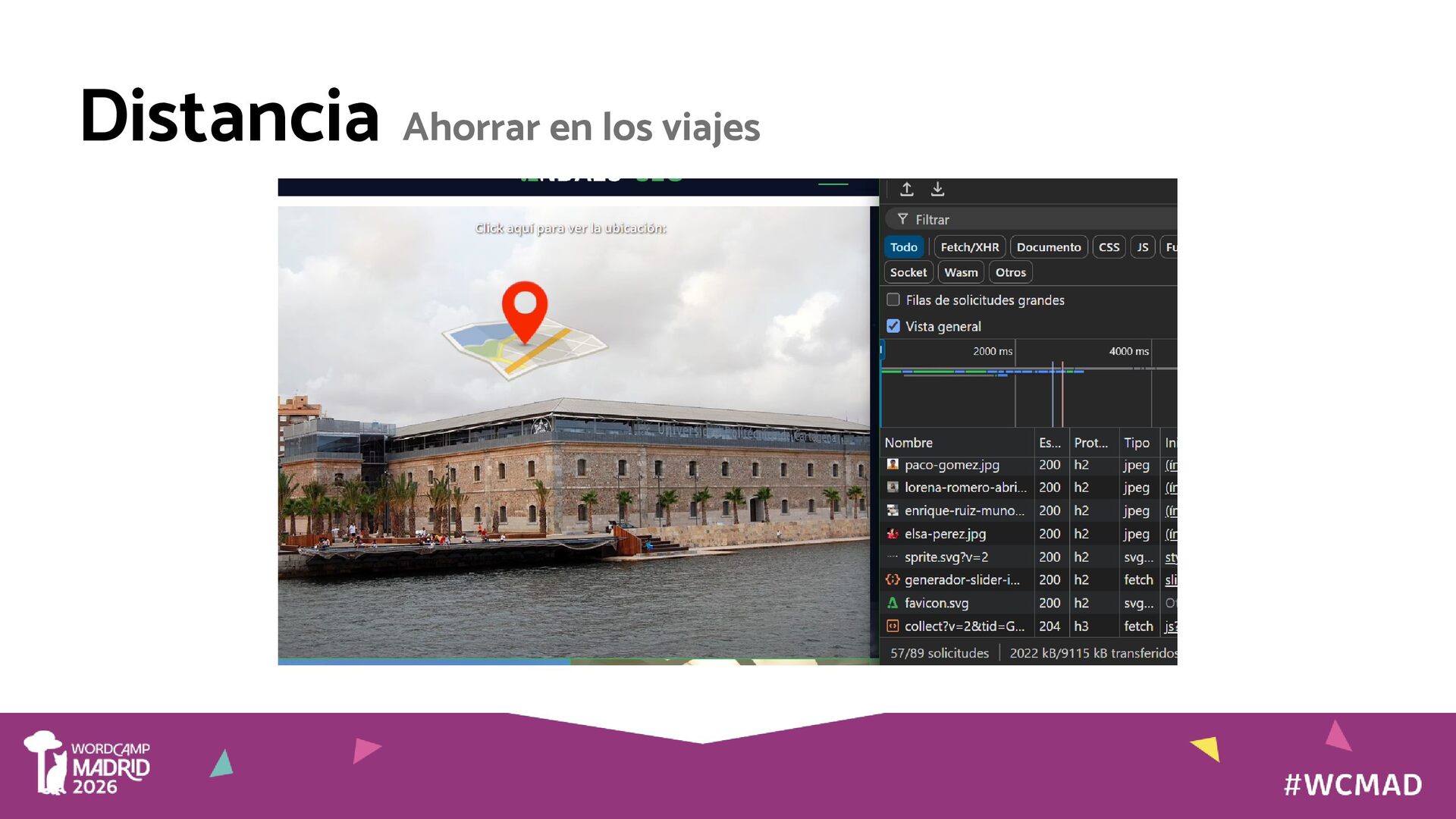Click collect request icon in list
Screen dimensions: 1456x819
click(x=893, y=626)
